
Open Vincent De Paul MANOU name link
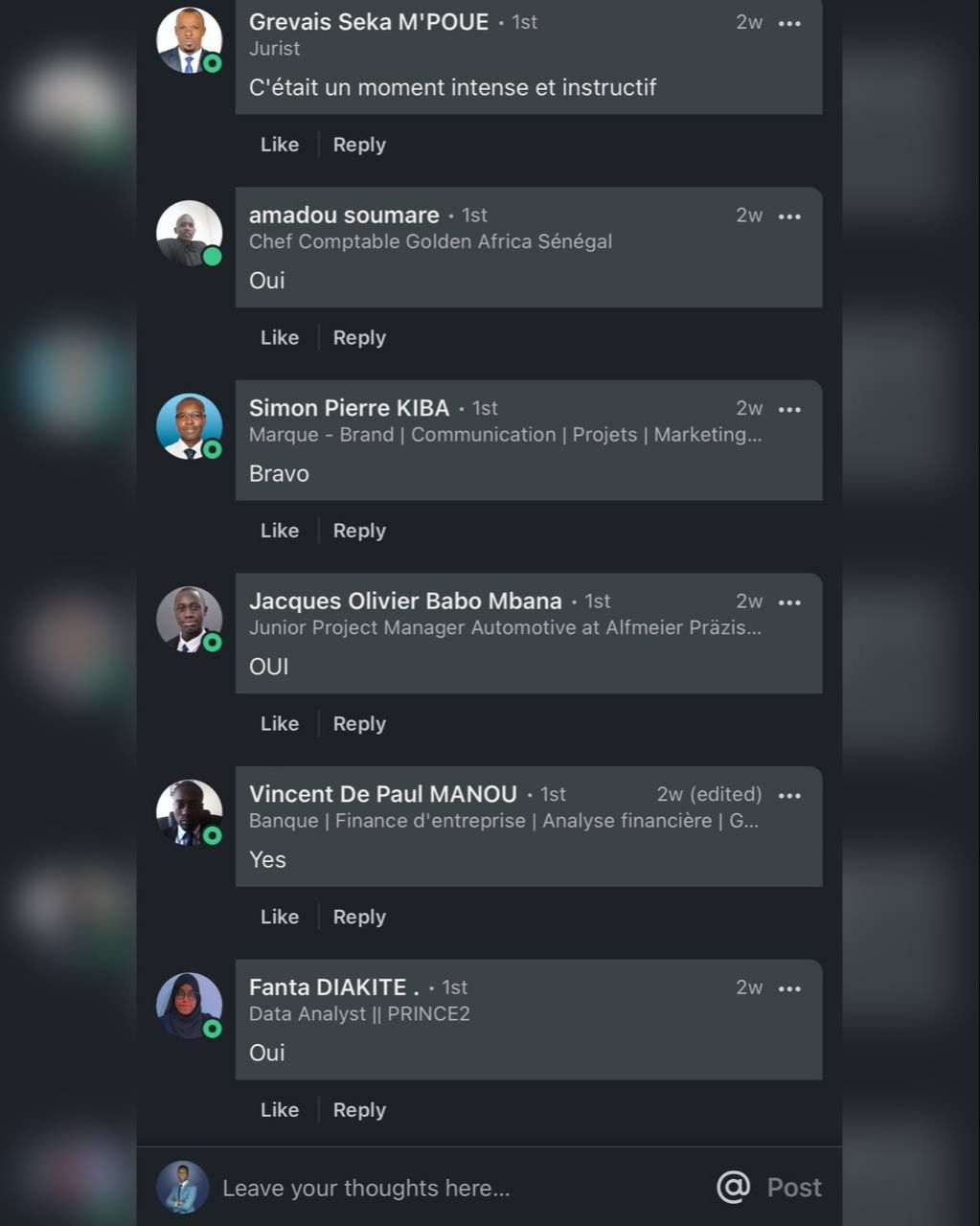click(383, 794)
